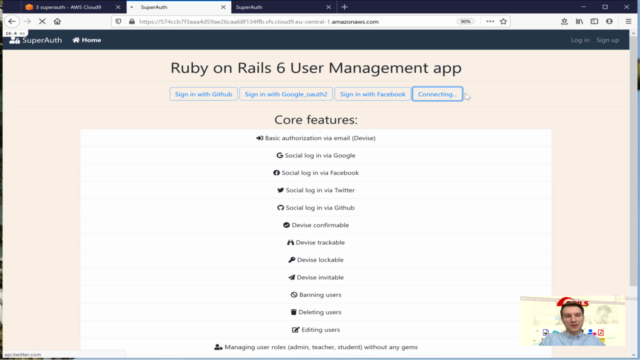Click the Core features heading
The height and width of the screenshot is (360, 640).
pos(316,120)
